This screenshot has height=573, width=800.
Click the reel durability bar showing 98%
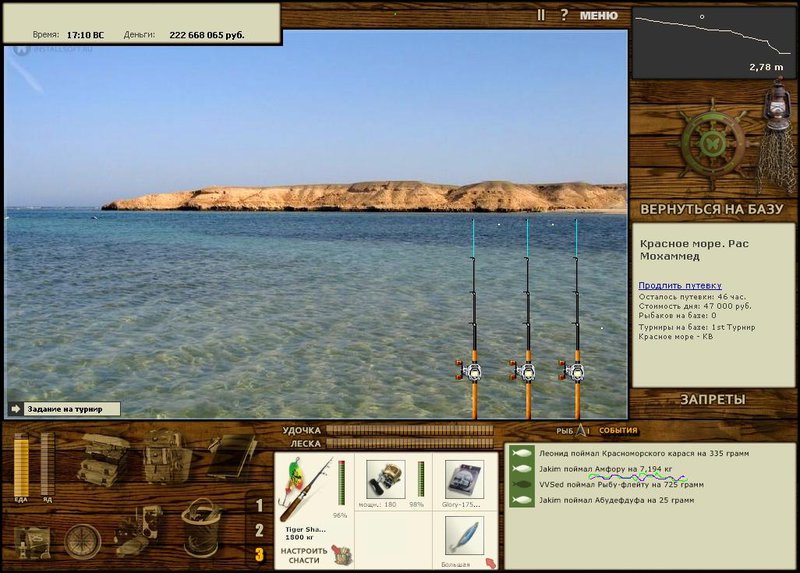420,480
